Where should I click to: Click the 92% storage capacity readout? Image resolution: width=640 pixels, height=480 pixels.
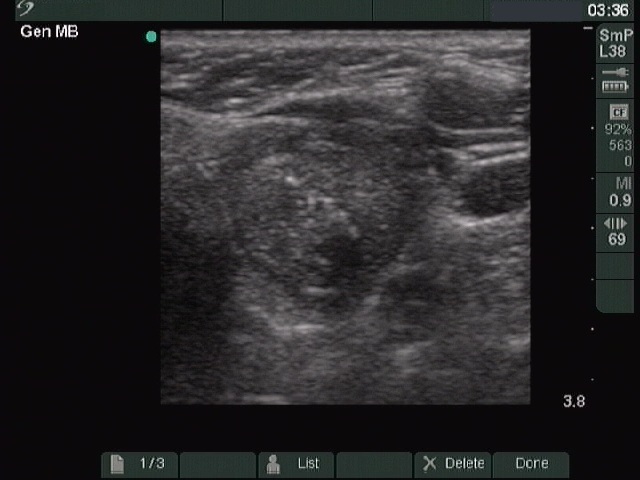pyautogui.click(x=619, y=130)
